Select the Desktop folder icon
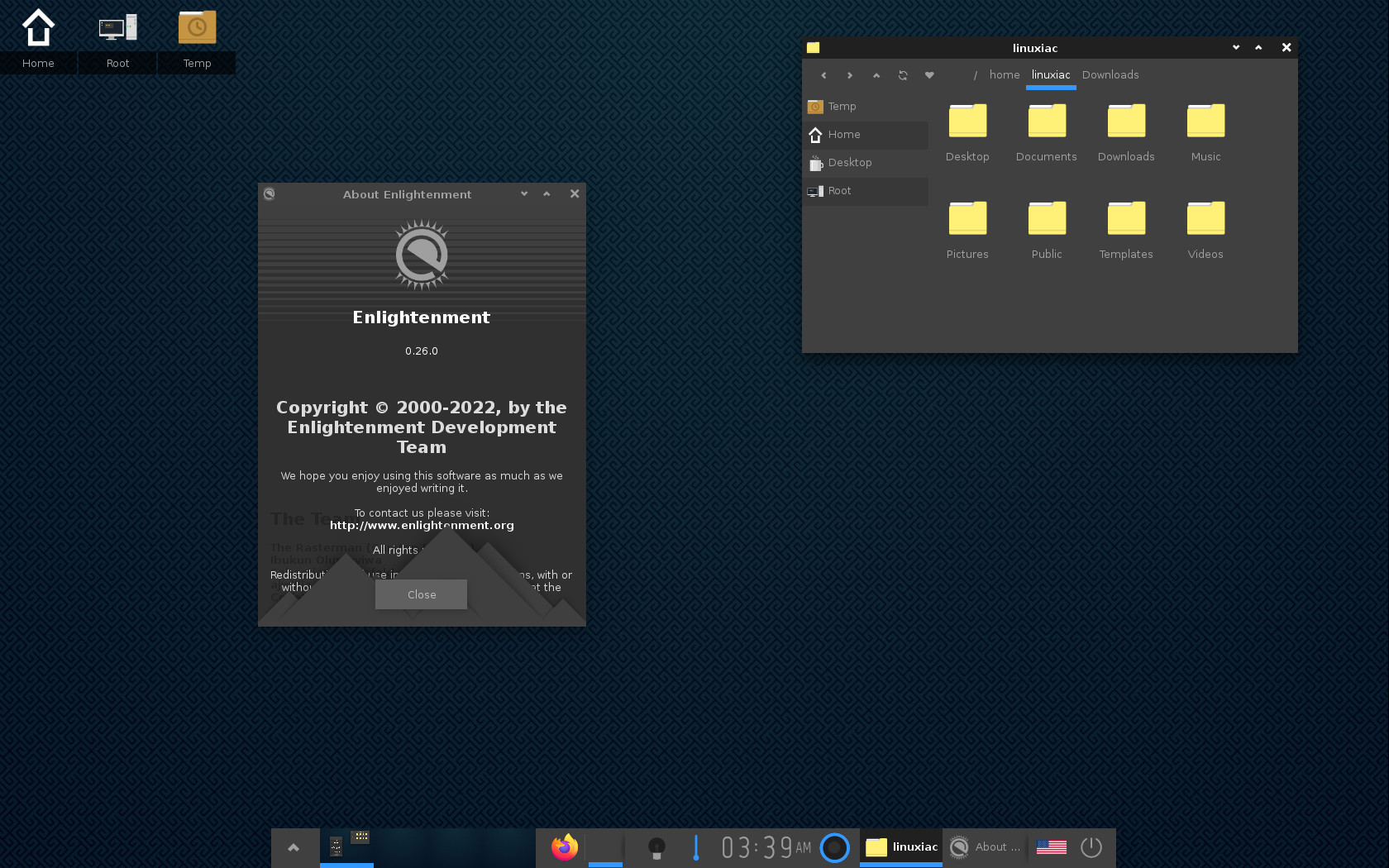1389x868 pixels. 967,121
